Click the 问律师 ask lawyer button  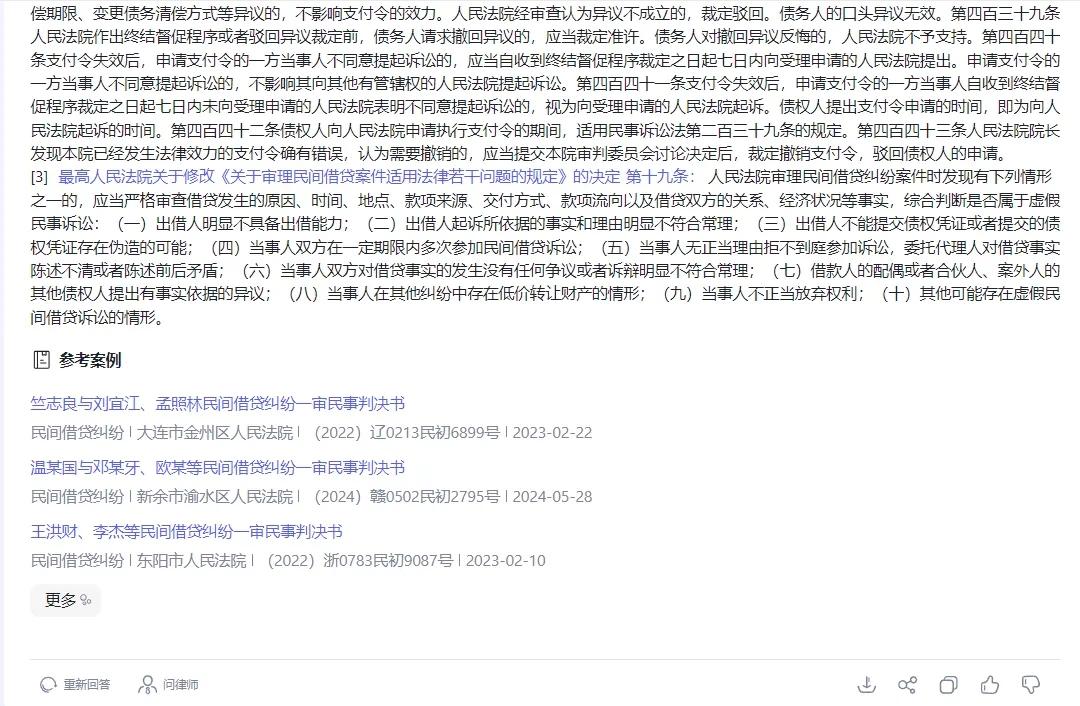pyautogui.click(x=168, y=685)
